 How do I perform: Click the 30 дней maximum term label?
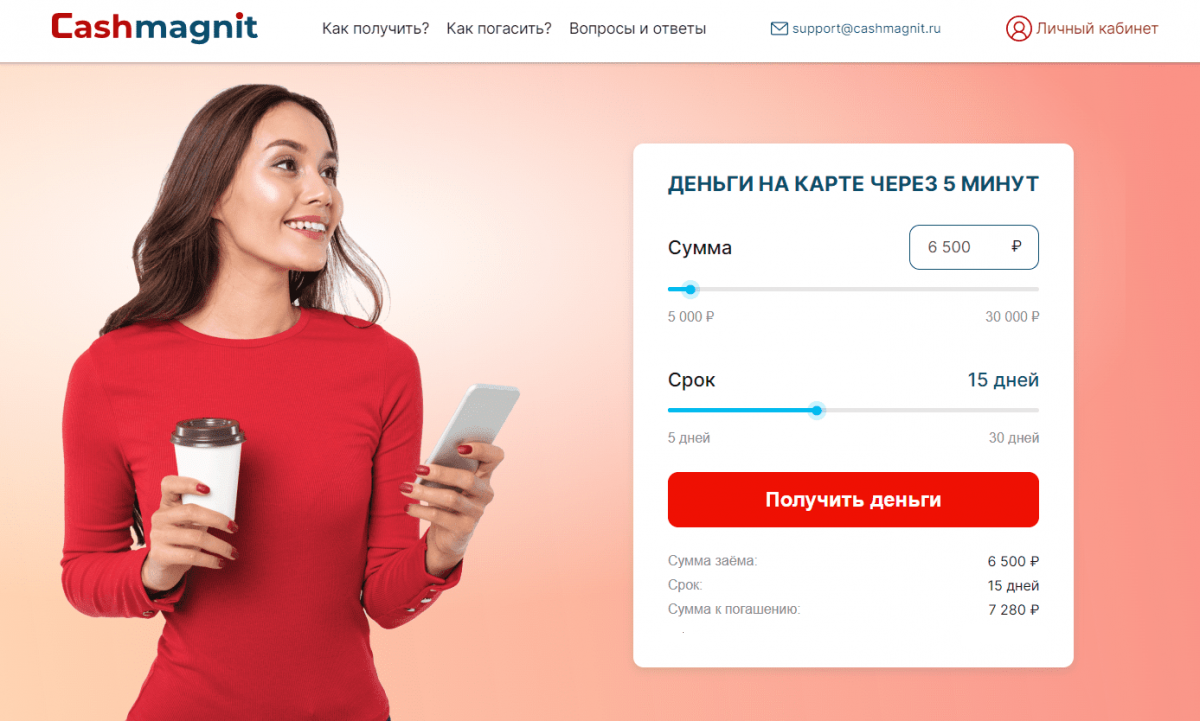1014,438
